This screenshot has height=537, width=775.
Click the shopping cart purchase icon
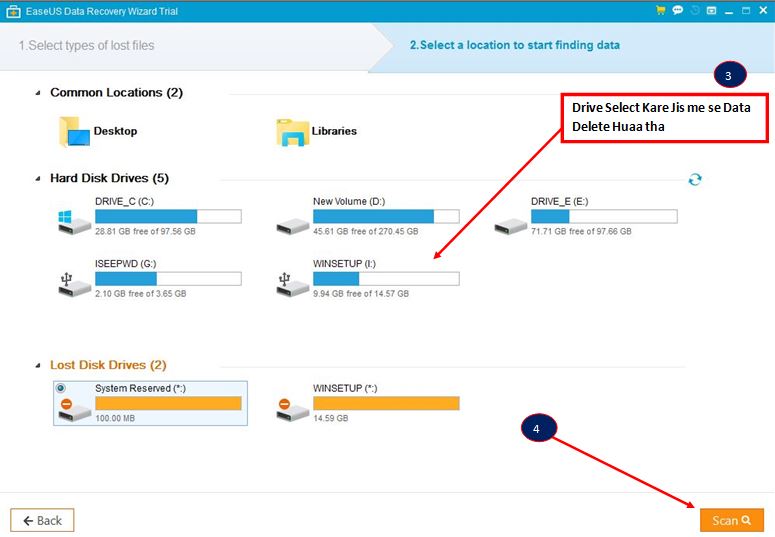(x=660, y=10)
